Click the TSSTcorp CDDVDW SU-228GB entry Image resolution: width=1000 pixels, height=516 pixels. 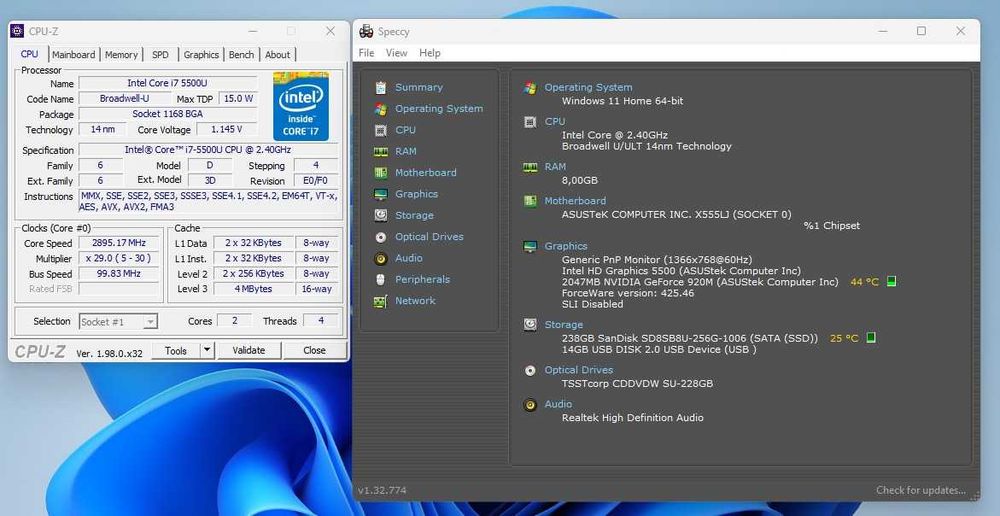pos(637,383)
